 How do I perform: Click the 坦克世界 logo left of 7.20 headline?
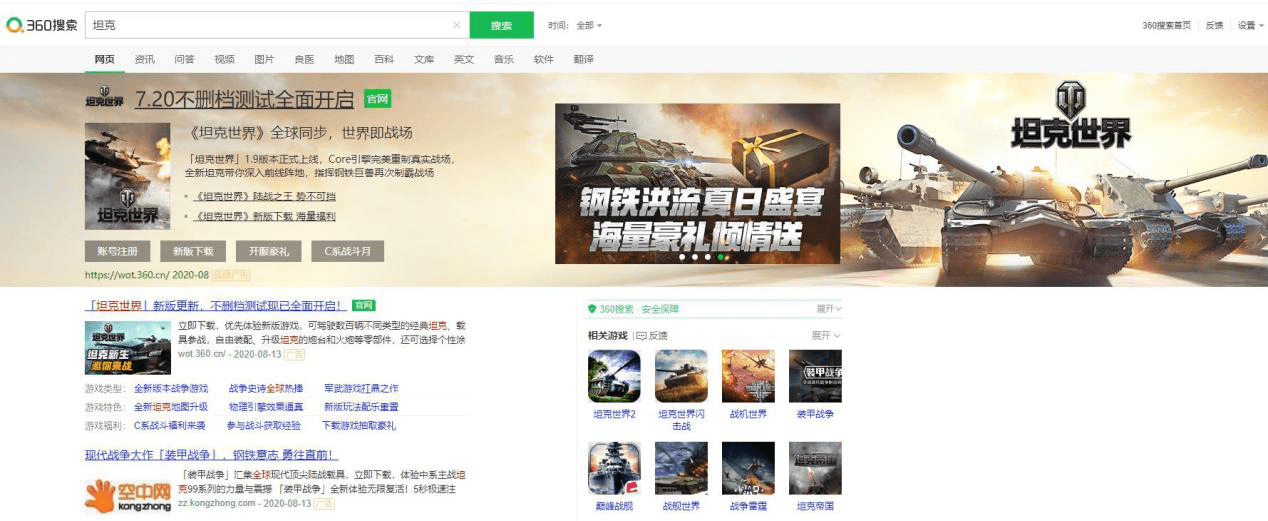pos(104,98)
